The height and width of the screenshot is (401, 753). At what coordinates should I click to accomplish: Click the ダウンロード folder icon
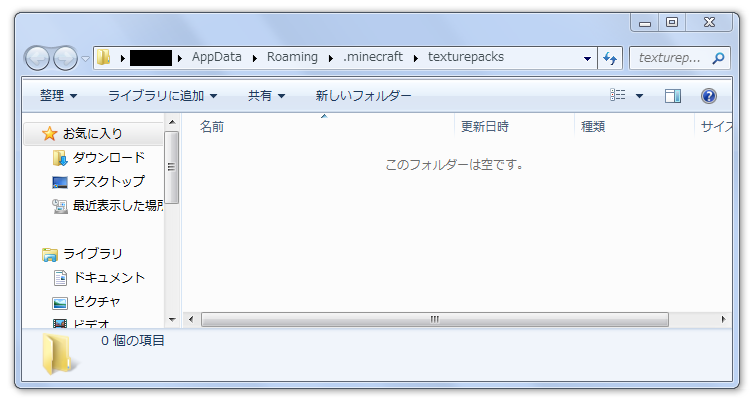tap(60, 158)
